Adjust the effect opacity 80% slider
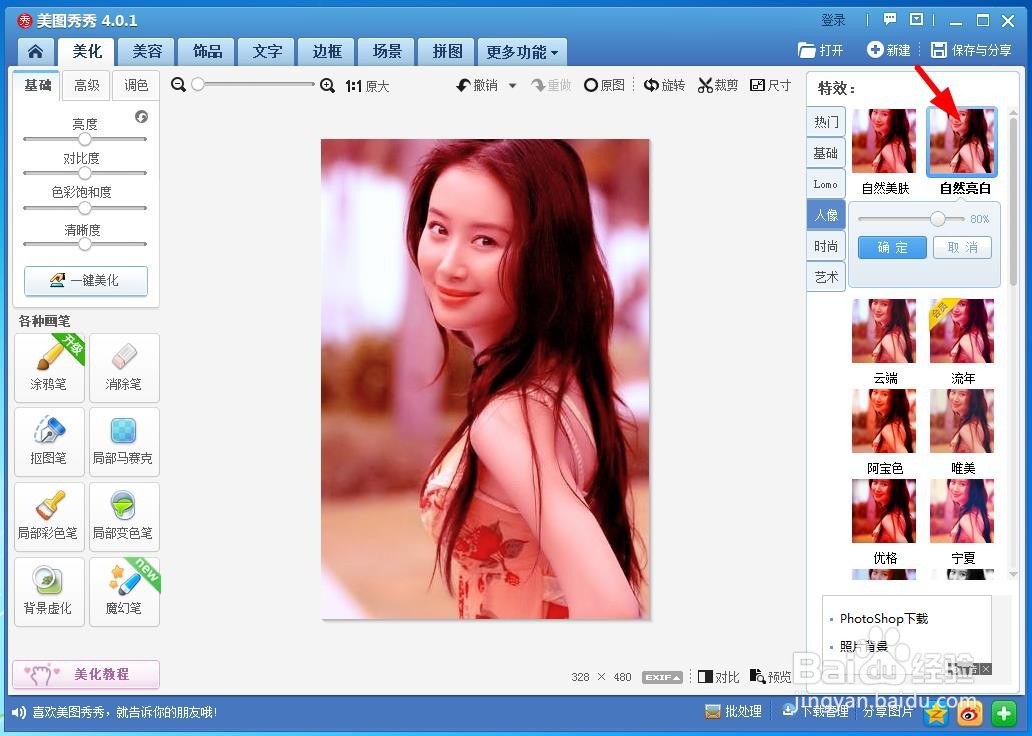The height and width of the screenshot is (736, 1032). pyautogui.click(x=912, y=219)
